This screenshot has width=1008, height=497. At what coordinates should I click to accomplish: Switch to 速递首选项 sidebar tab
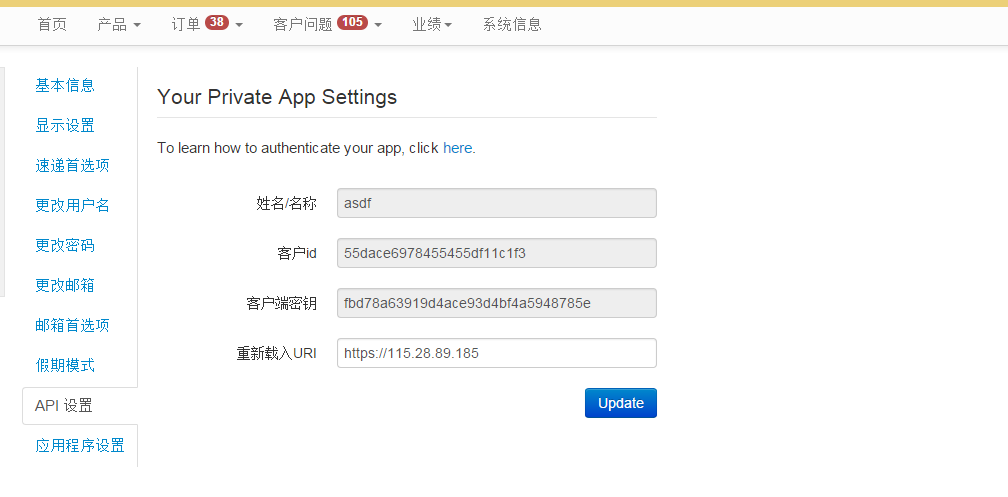(72, 166)
